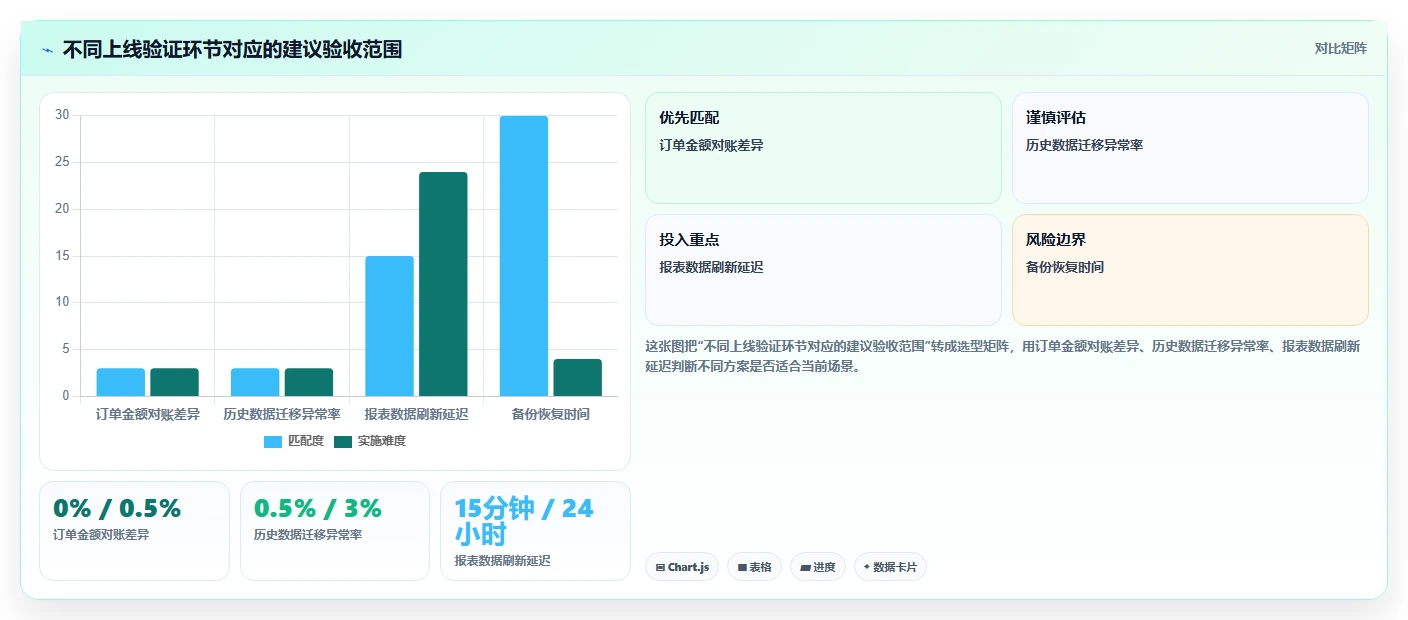
Task: Click the dark green bar for 订单金额对账差异
Action: pyautogui.click(x=175, y=382)
